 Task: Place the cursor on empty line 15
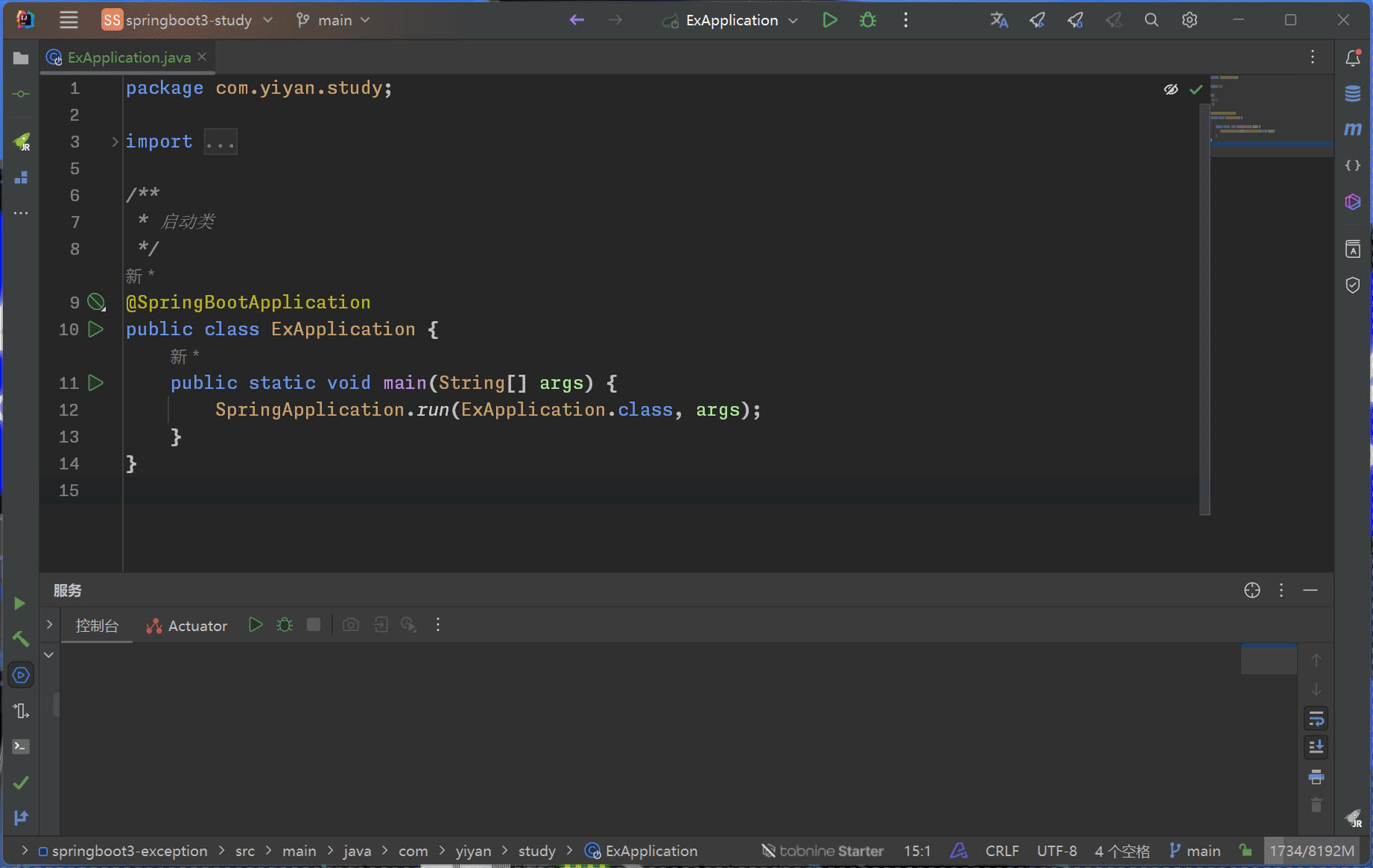pos(662,490)
